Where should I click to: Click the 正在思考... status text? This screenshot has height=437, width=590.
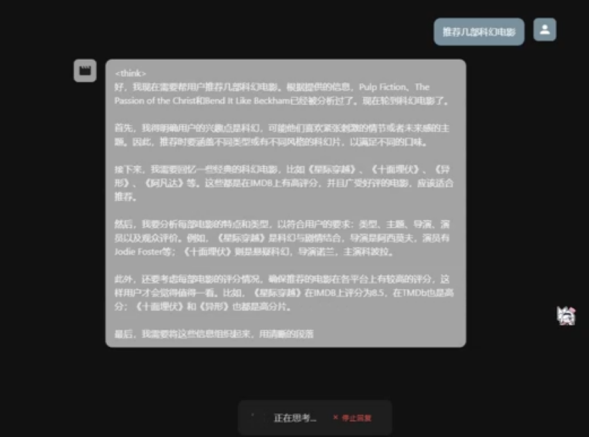coord(295,418)
